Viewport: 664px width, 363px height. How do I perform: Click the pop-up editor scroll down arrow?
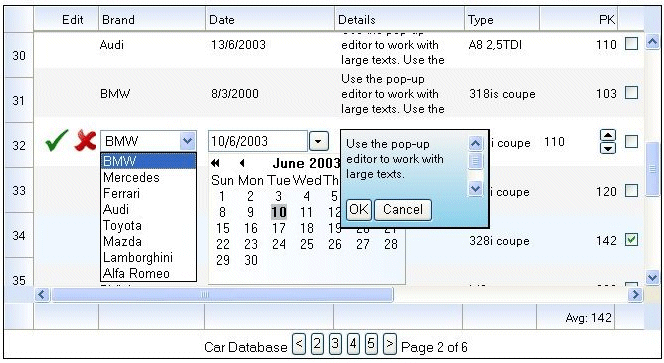pyautogui.click(x=475, y=188)
